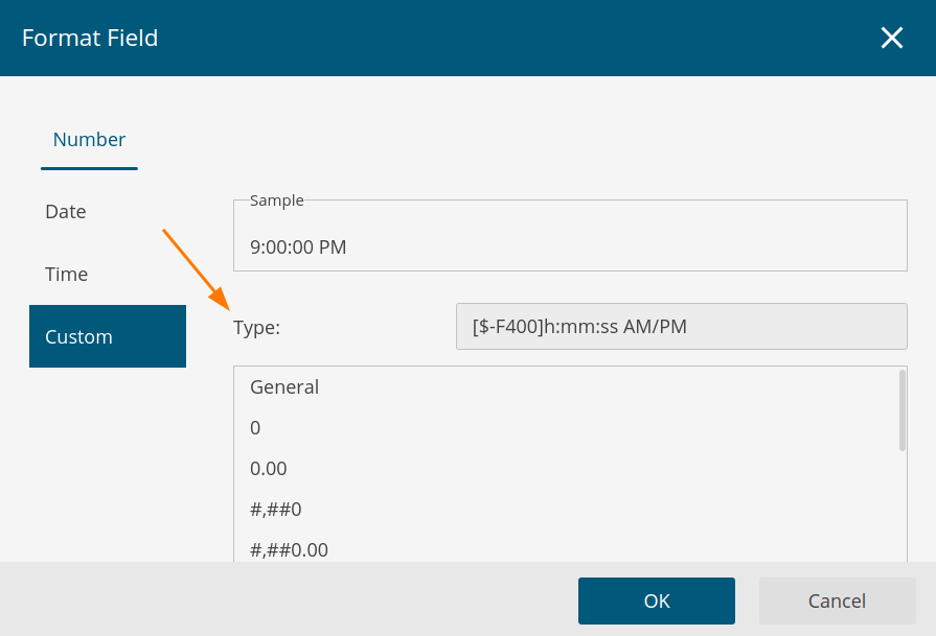Select the 0 number format
This screenshot has width=936, height=636.
click(x=256, y=428)
